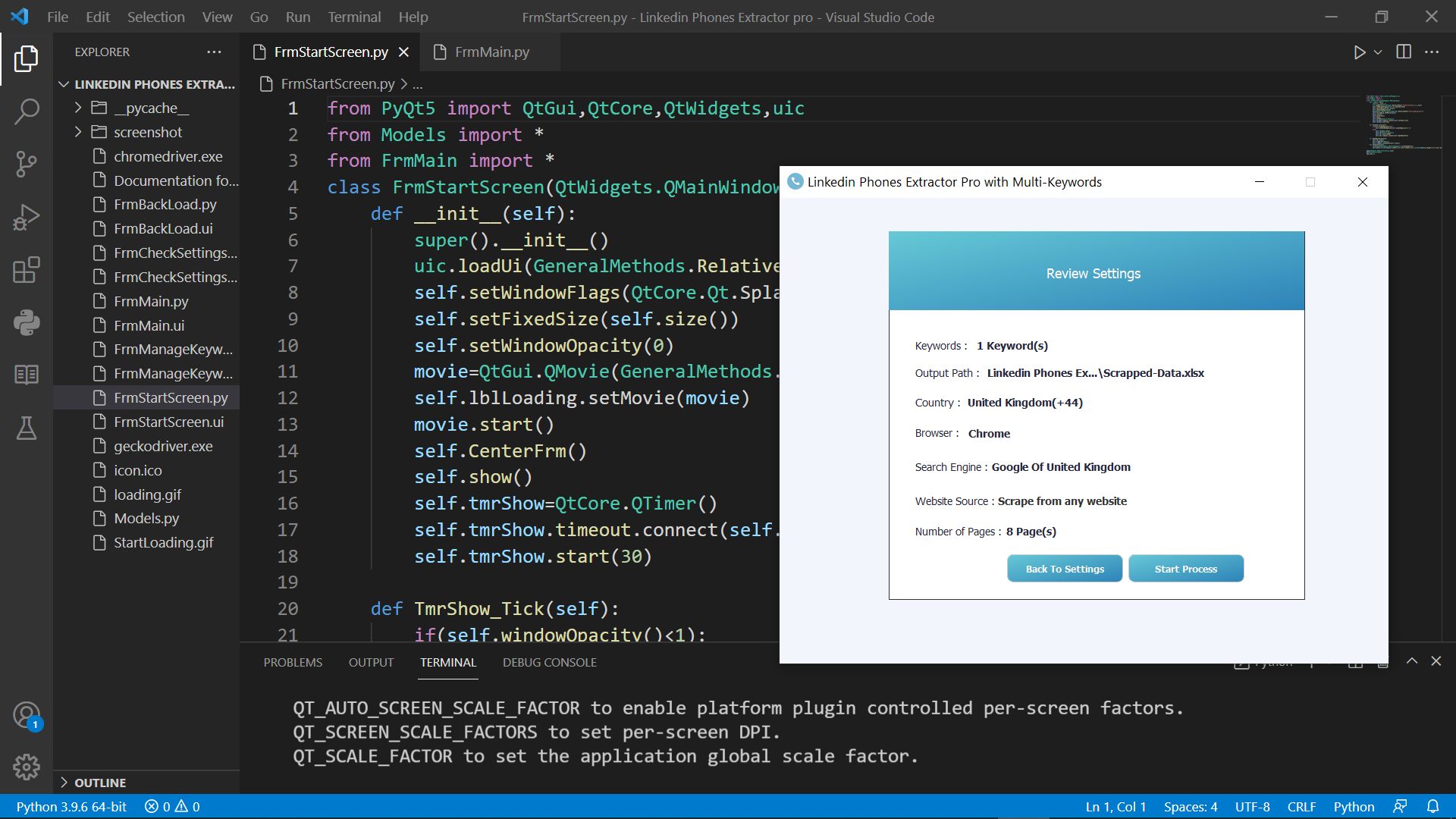
Task: Open the Manage gear menu
Action: [x=27, y=767]
